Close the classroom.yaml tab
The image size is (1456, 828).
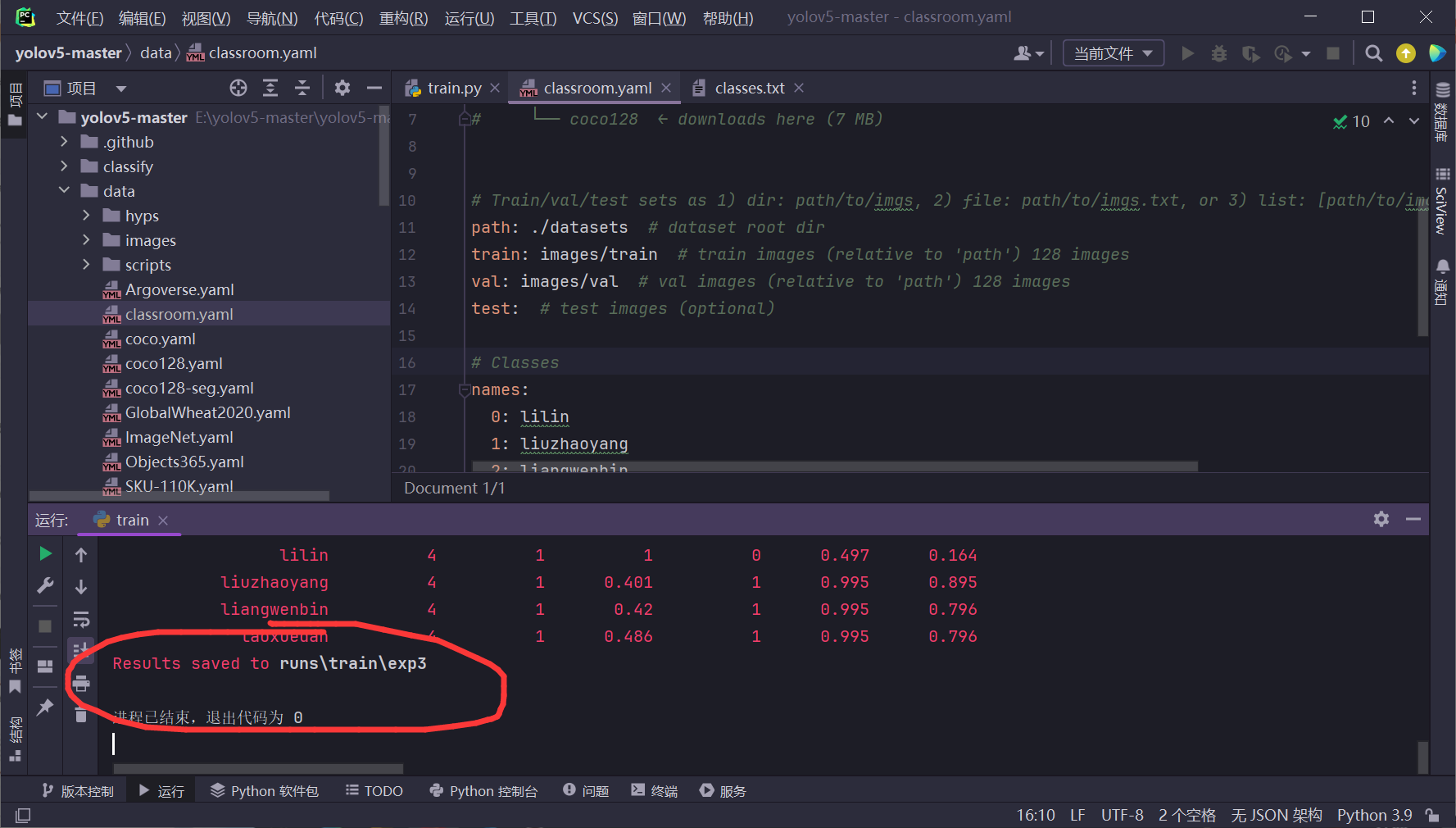(666, 88)
